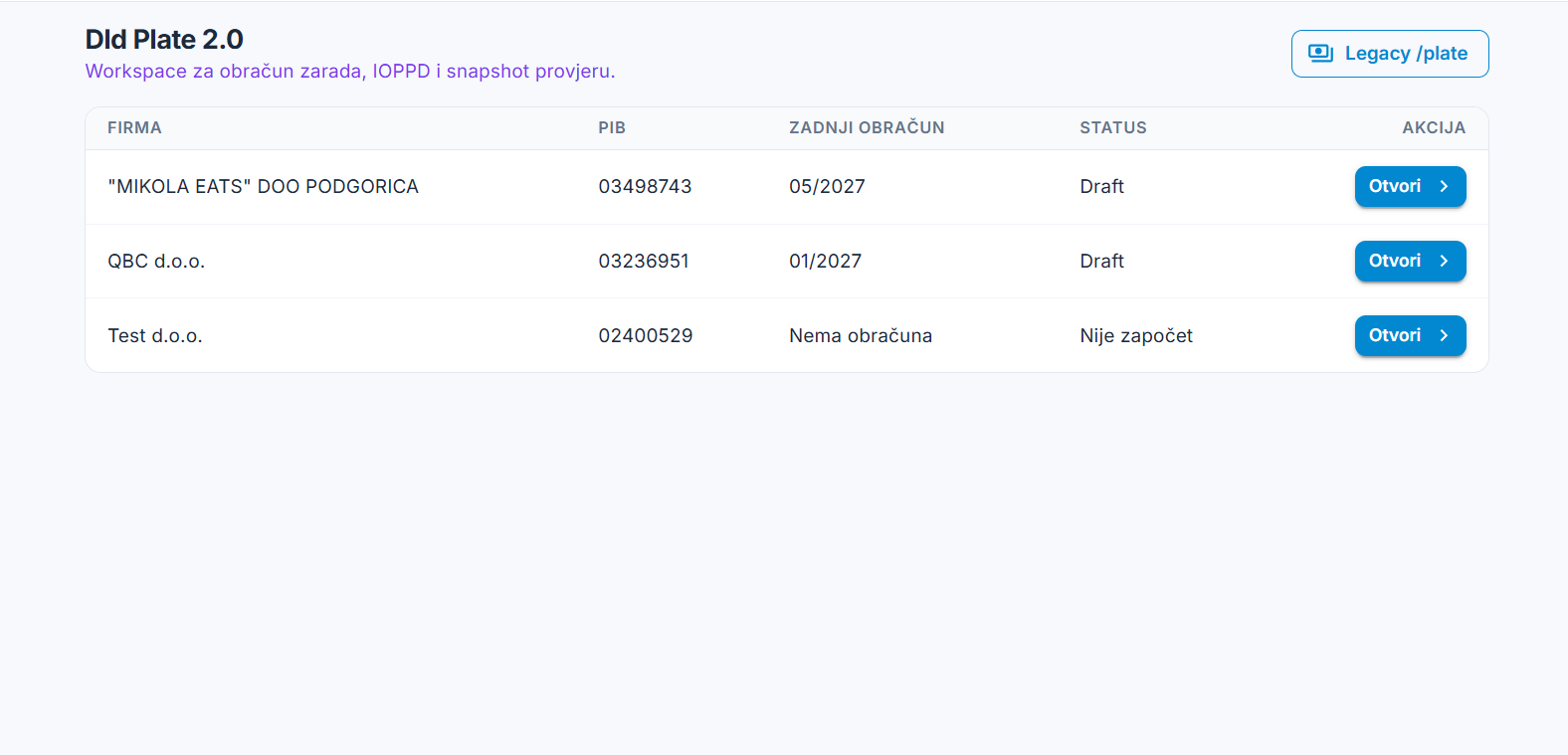Click Draft status in the QBC d.o.o. row
This screenshot has width=1568, height=755.
pos(1101,262)
